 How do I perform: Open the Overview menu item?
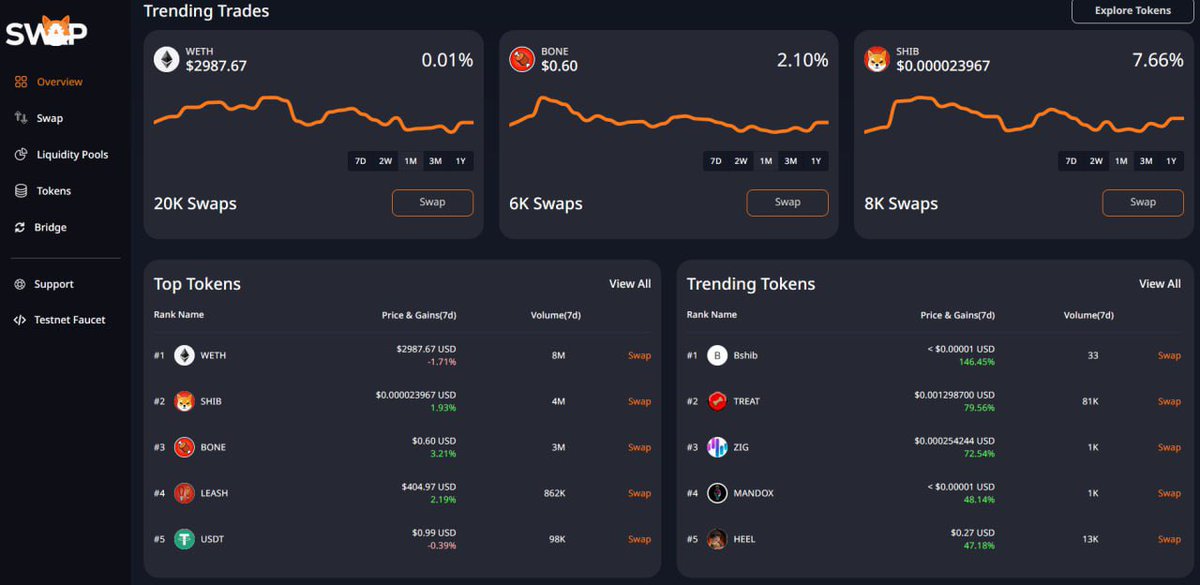tap(59, 82)
